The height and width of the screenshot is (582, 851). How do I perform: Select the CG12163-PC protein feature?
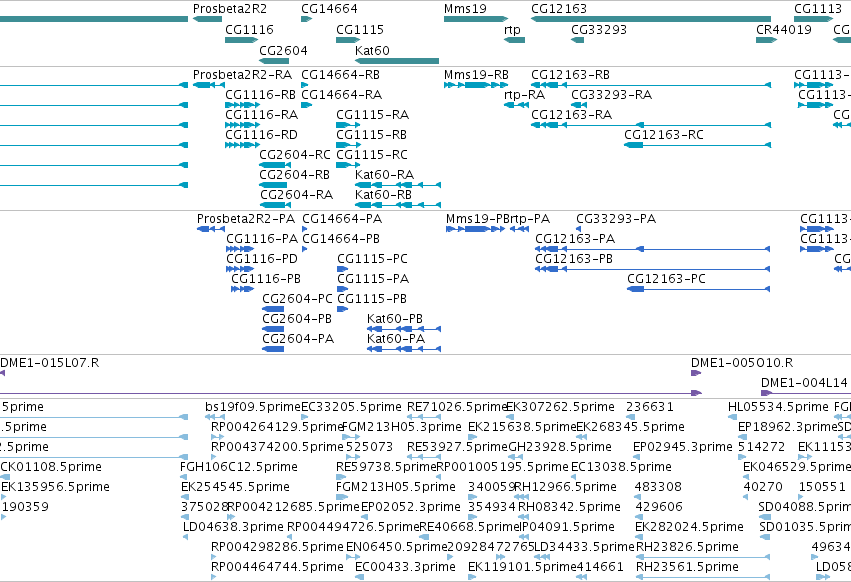pyautogui.click(x=698, y=289)
